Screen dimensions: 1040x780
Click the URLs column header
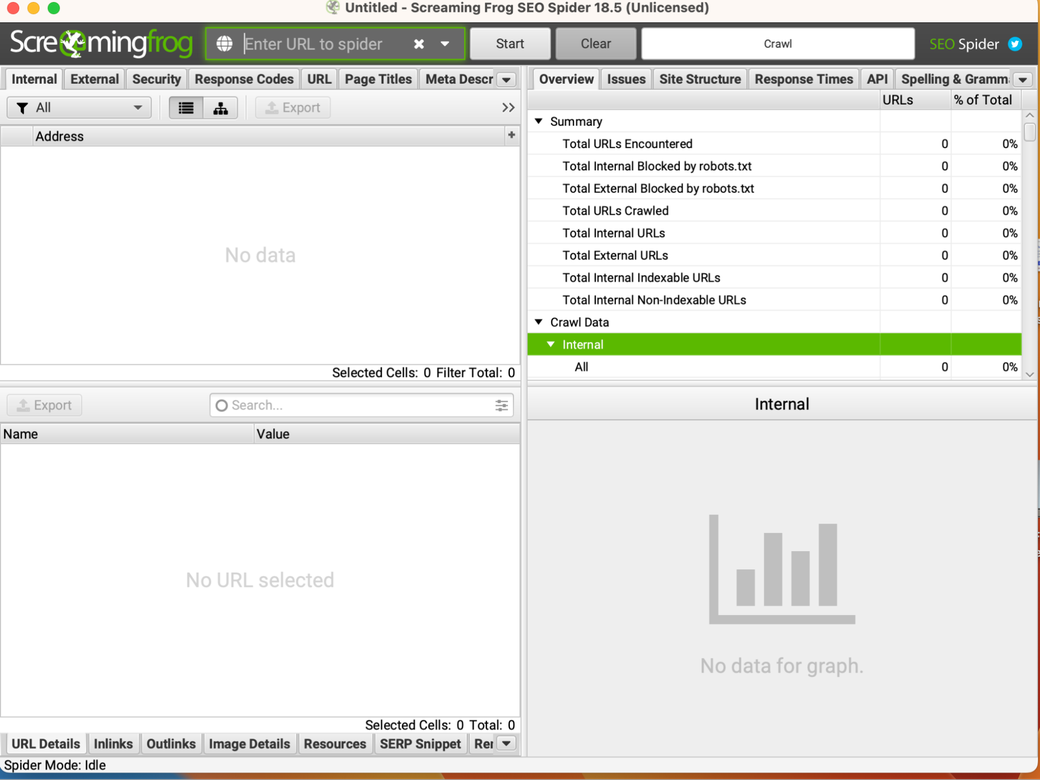(x=915, y=100)
